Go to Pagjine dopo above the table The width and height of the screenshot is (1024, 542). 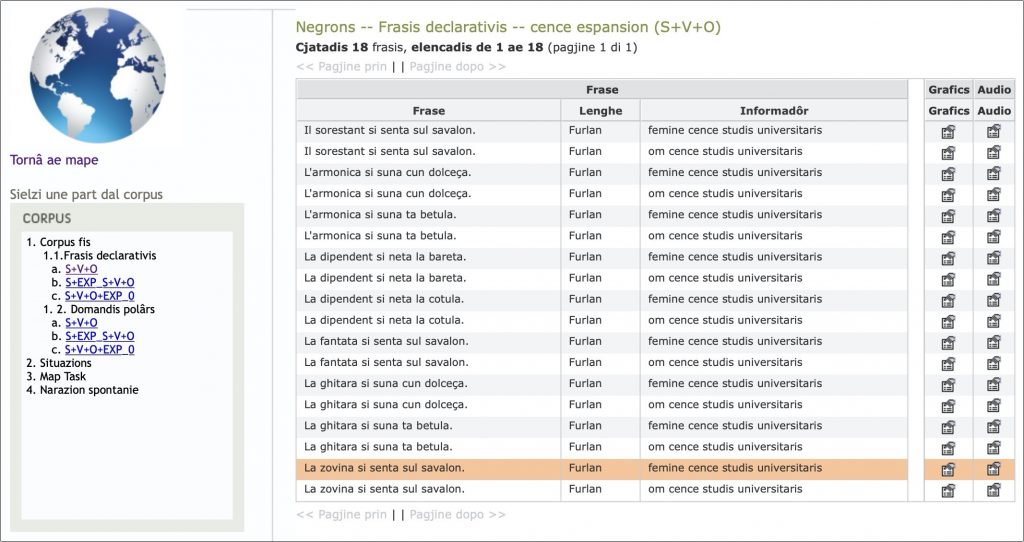[457, 67]
